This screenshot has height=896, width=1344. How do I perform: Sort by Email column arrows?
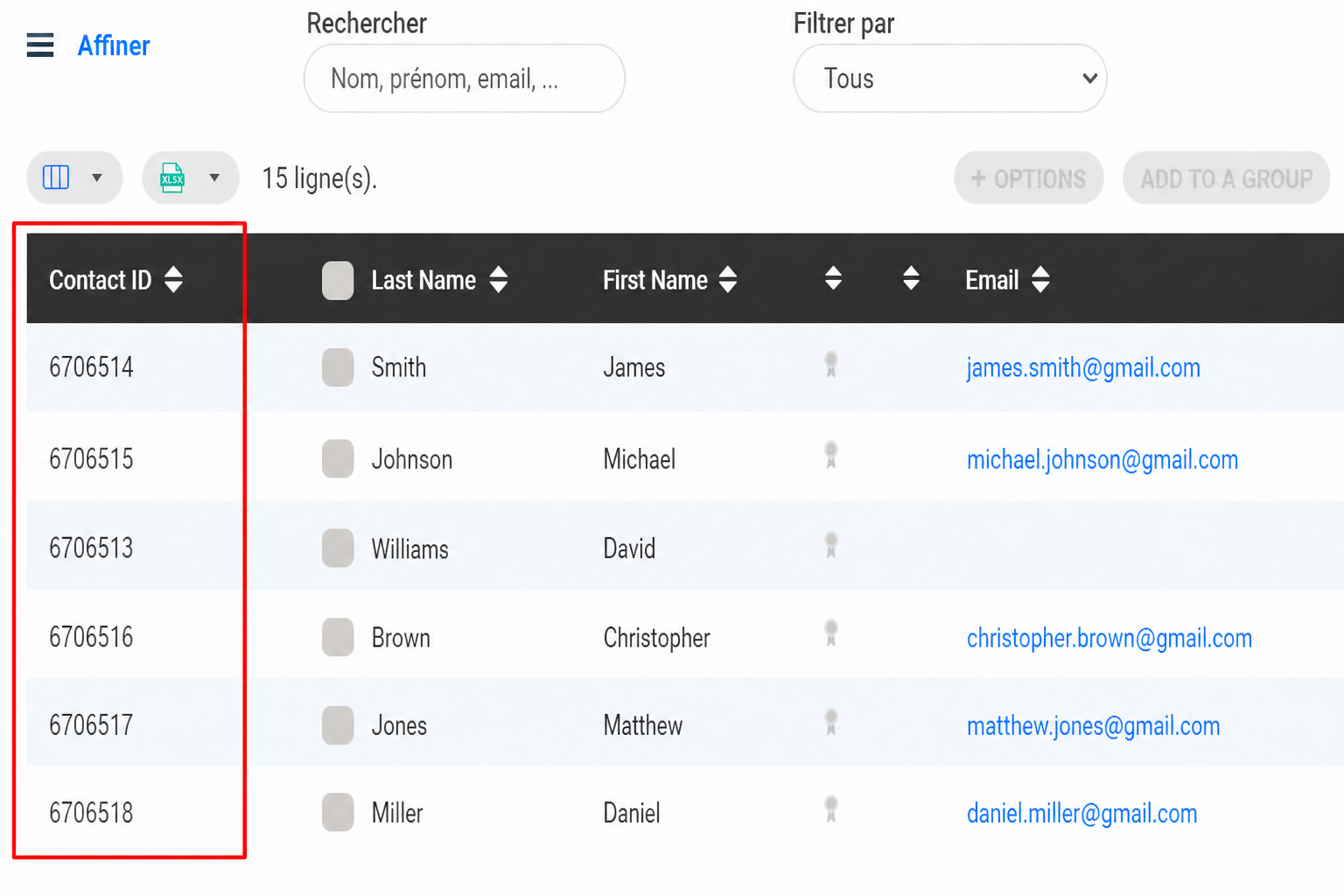pyautogui.click(x=1040, y=280)
